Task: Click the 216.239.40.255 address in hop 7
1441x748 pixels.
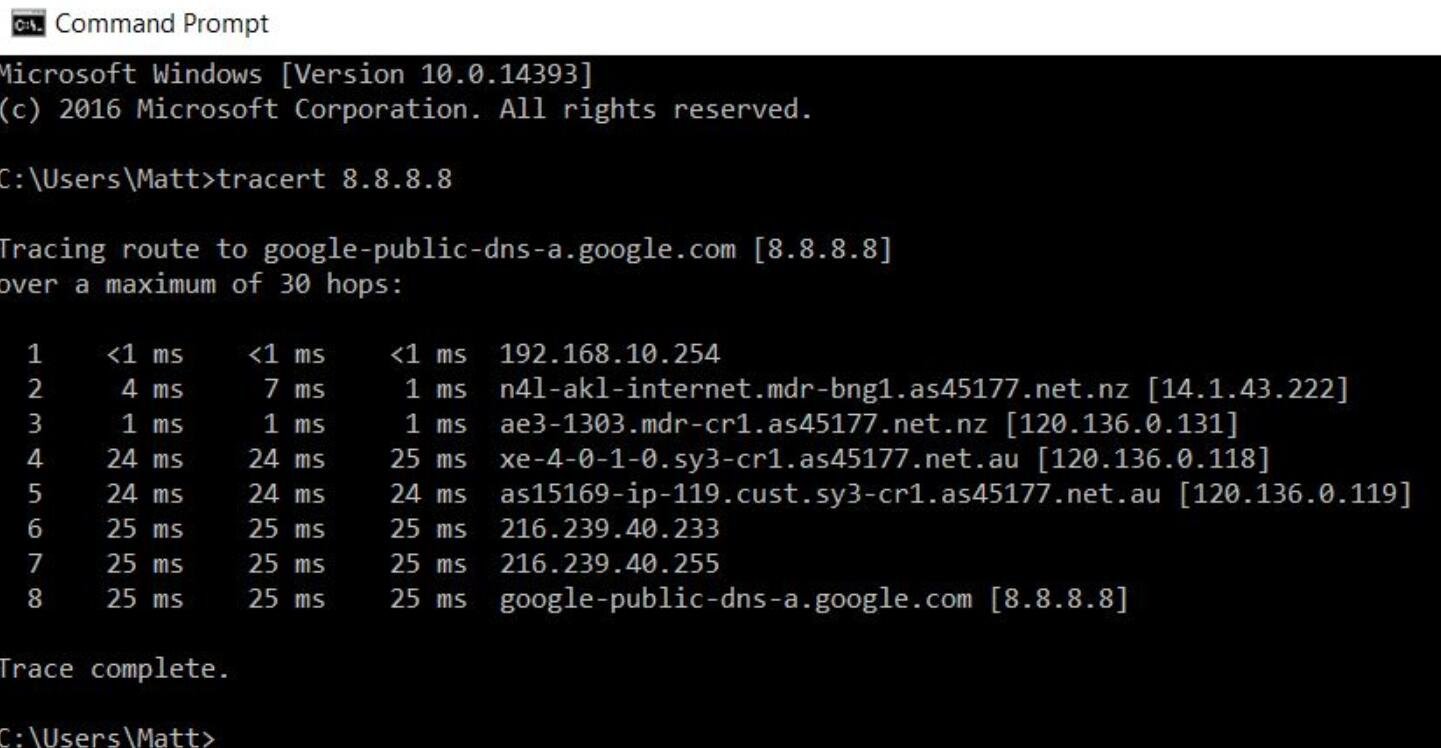Action: click(610, 564)
